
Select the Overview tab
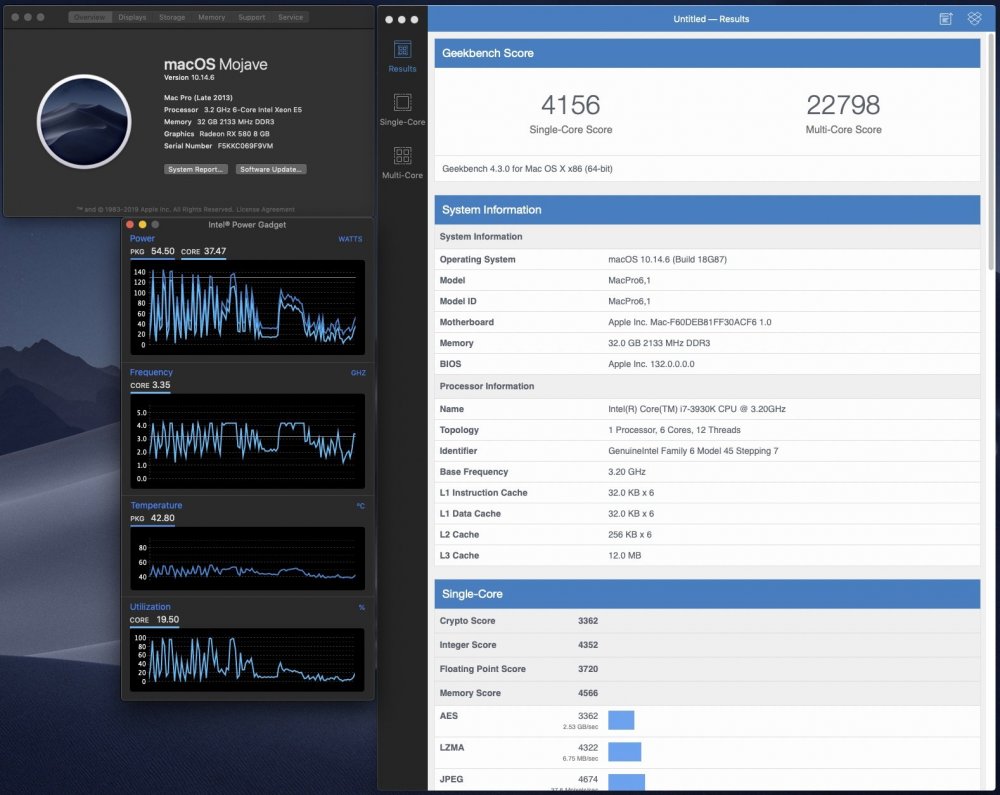pos(90,17)
